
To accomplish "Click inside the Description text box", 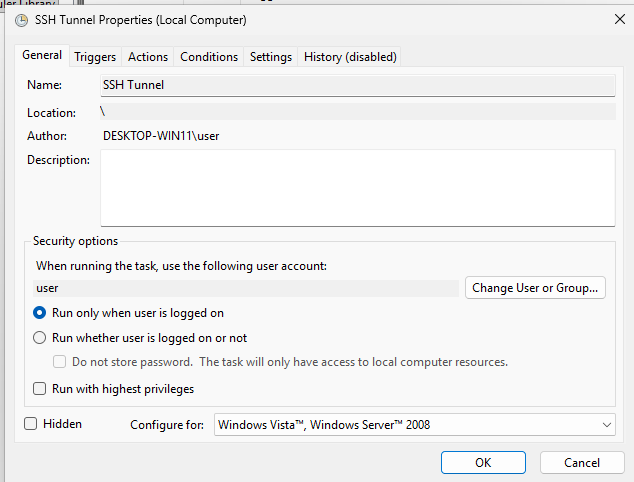I will (x=357, y=188).
